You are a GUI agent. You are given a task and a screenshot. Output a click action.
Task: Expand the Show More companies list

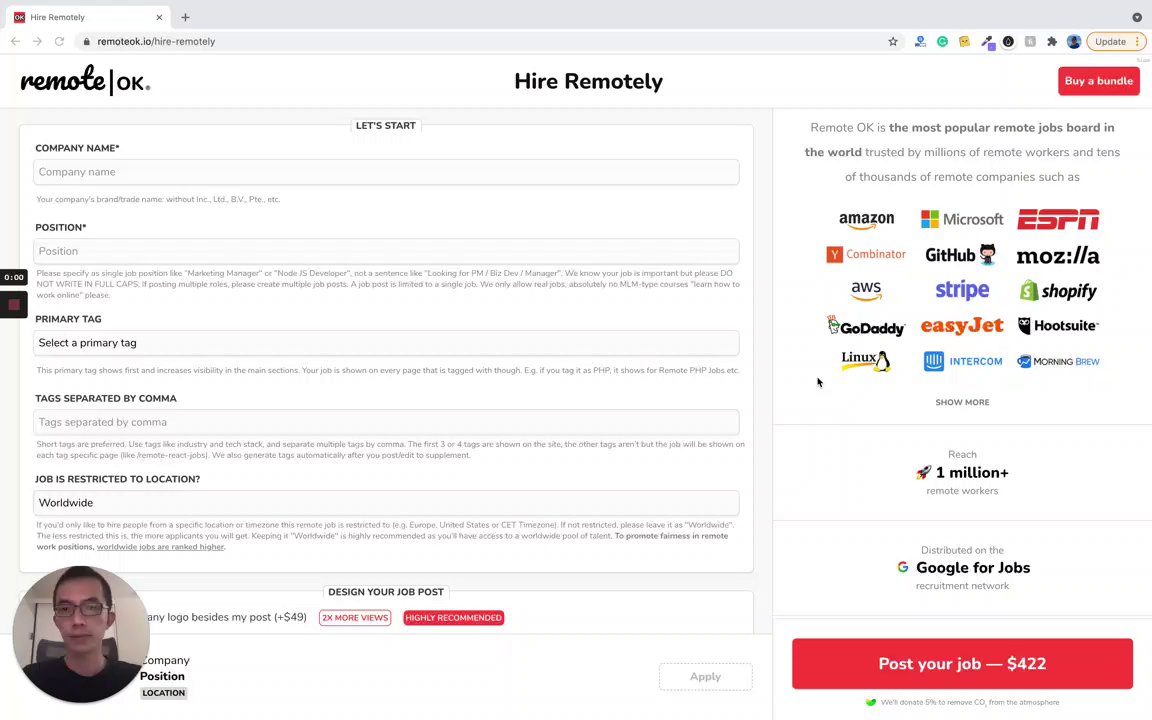962,402
